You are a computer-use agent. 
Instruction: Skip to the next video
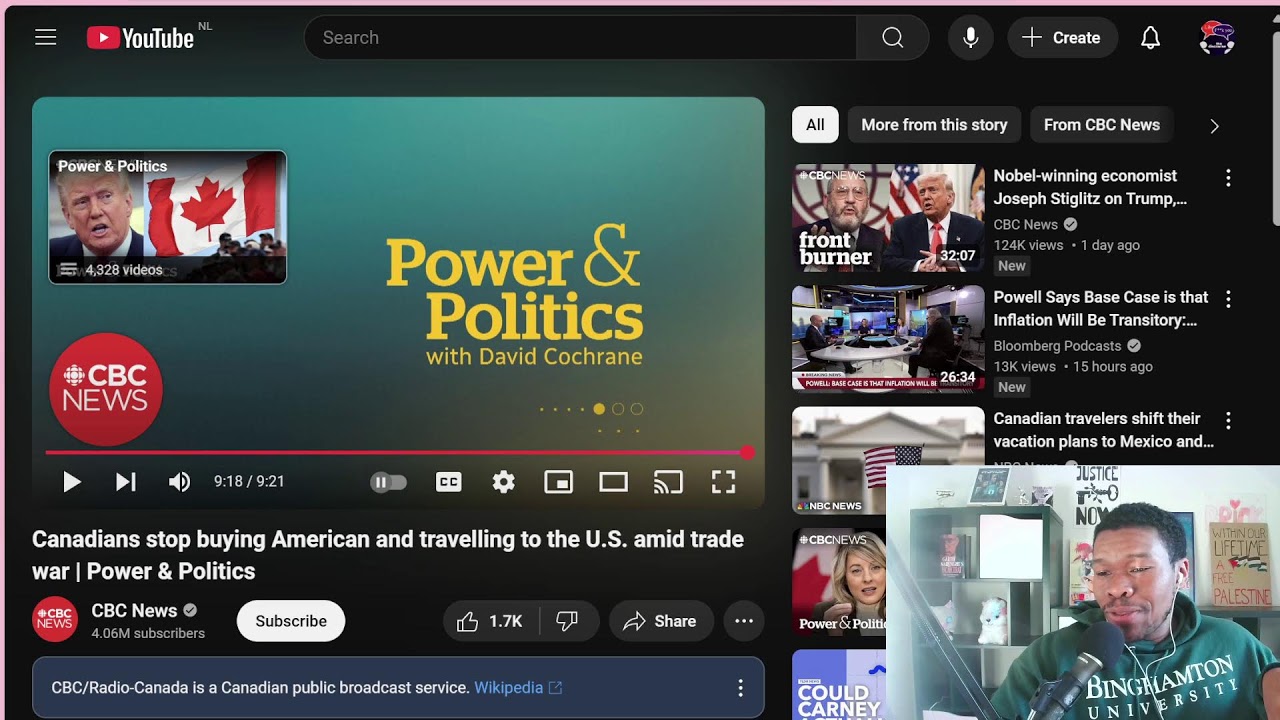126,482
